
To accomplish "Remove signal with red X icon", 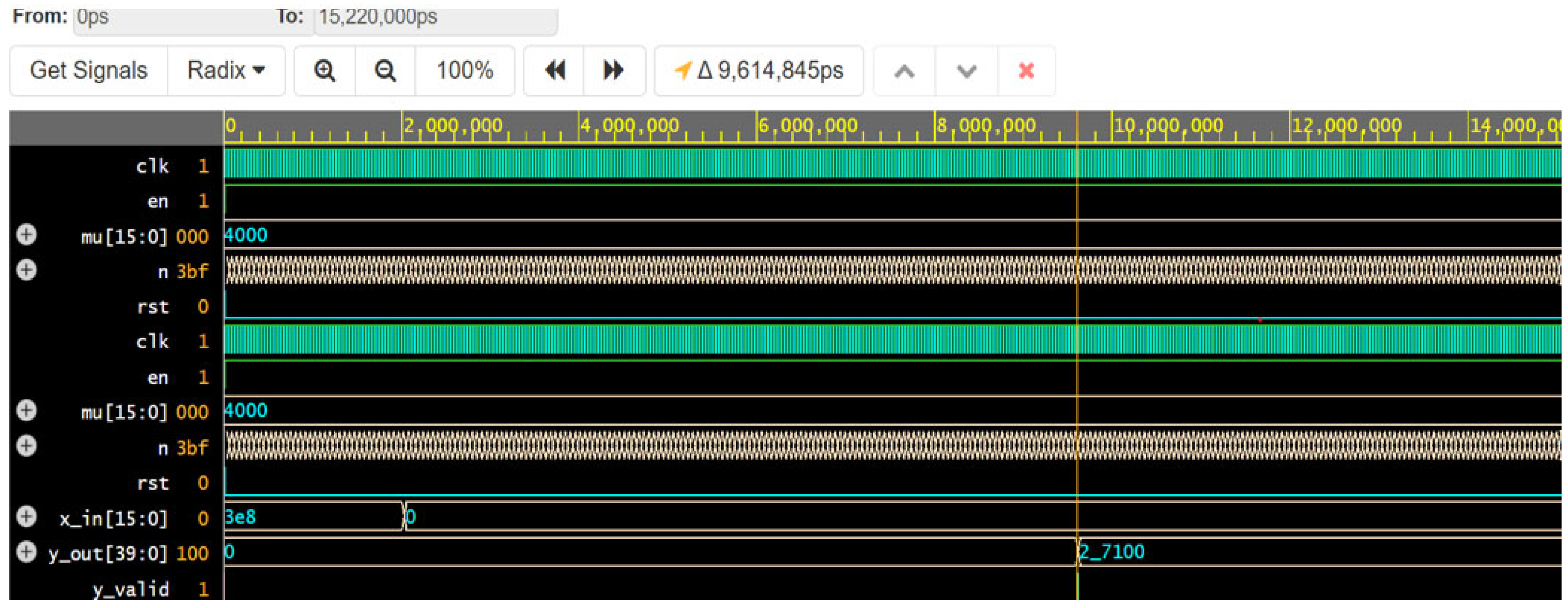I will tap(1026, 71).
